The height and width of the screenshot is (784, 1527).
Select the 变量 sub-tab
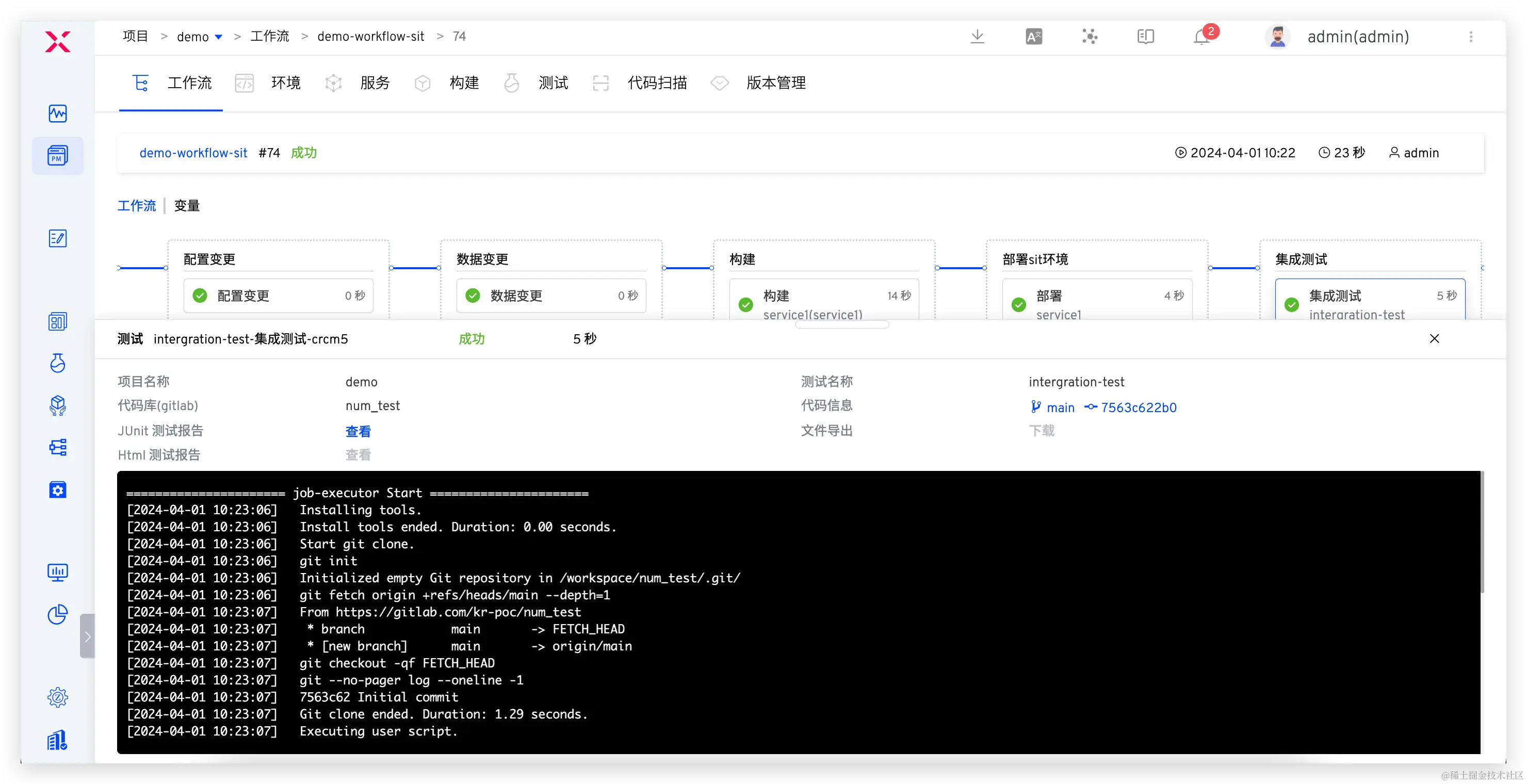[187, 206]
